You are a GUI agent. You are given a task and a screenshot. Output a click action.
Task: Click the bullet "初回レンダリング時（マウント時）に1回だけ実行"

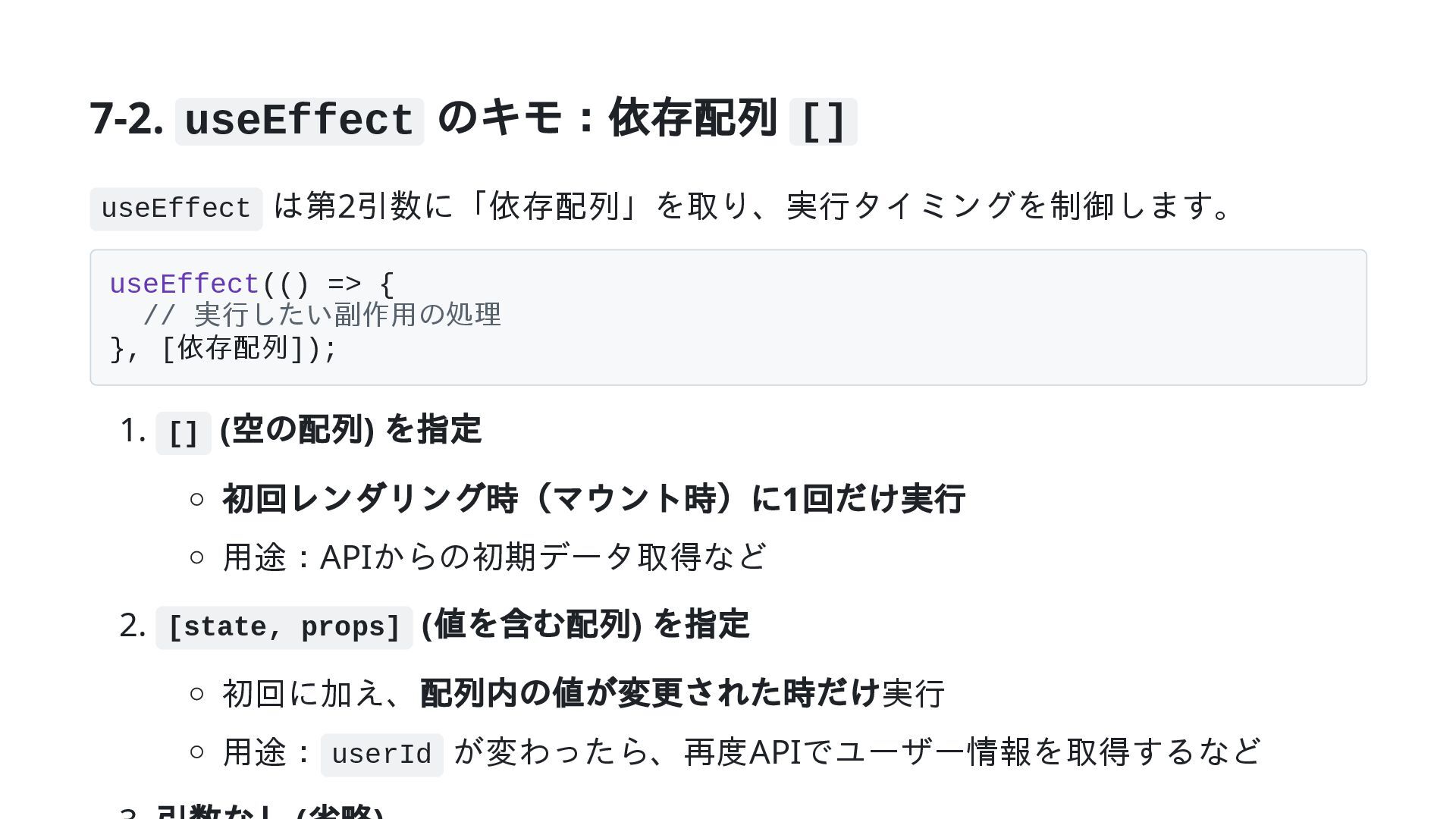point(593,499)
